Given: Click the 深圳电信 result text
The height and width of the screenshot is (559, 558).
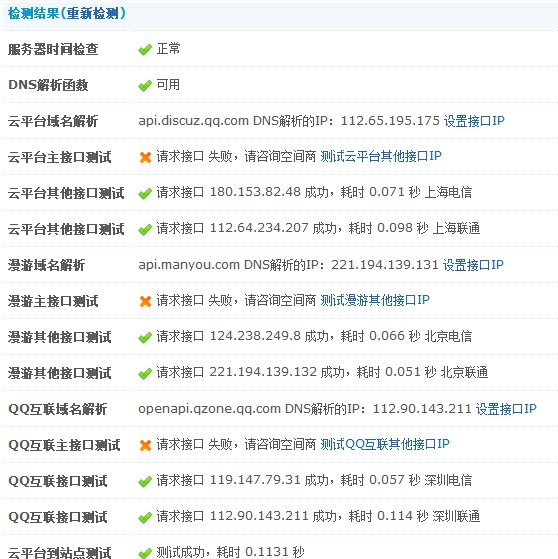Looking at the screenshot, I should 448,480.
